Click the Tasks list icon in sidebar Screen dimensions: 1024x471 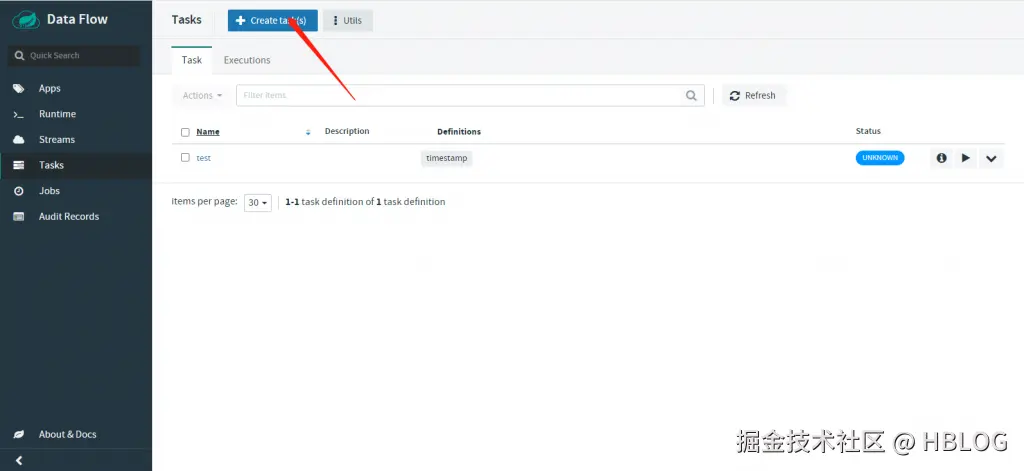pyautogui.click(x=19, y=165)
